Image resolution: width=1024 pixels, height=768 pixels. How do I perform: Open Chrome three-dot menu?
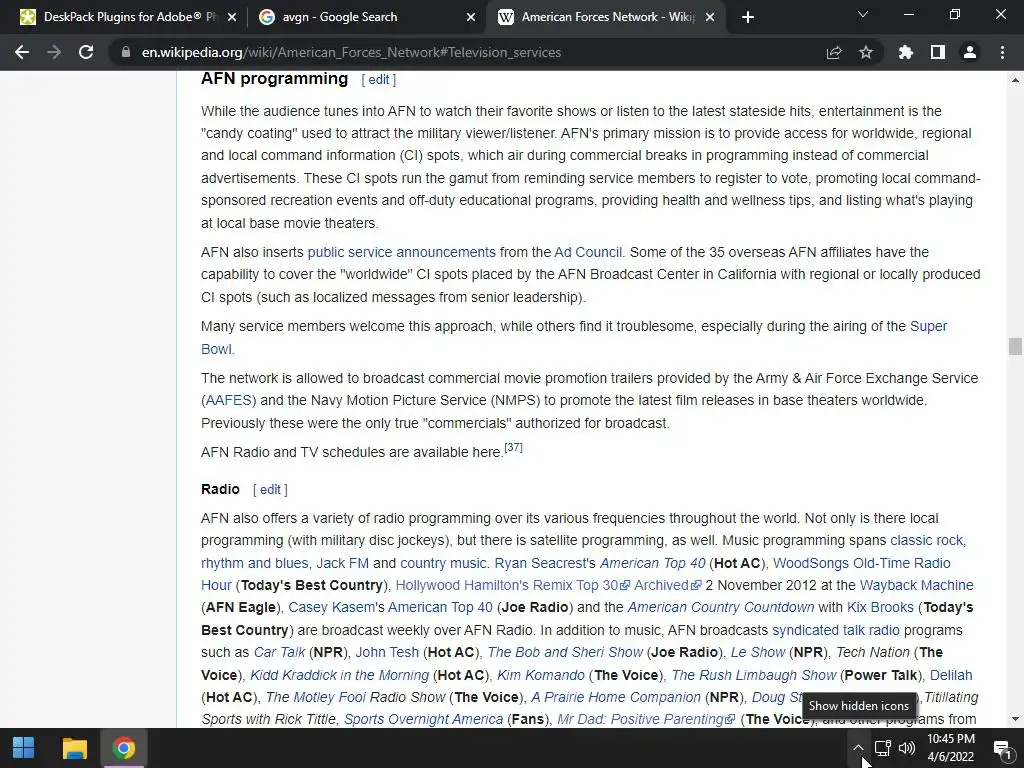1002,52
